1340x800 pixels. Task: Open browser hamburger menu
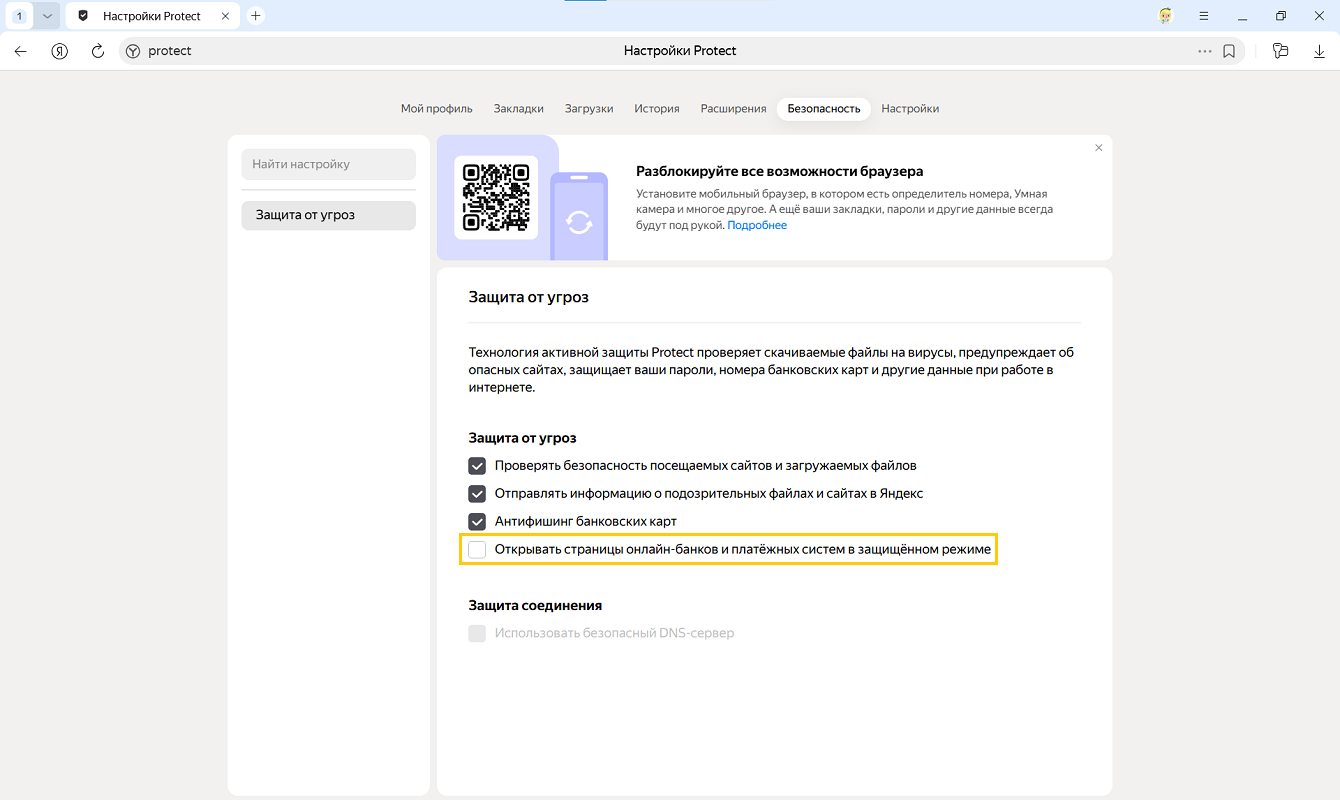[1204, 16]
